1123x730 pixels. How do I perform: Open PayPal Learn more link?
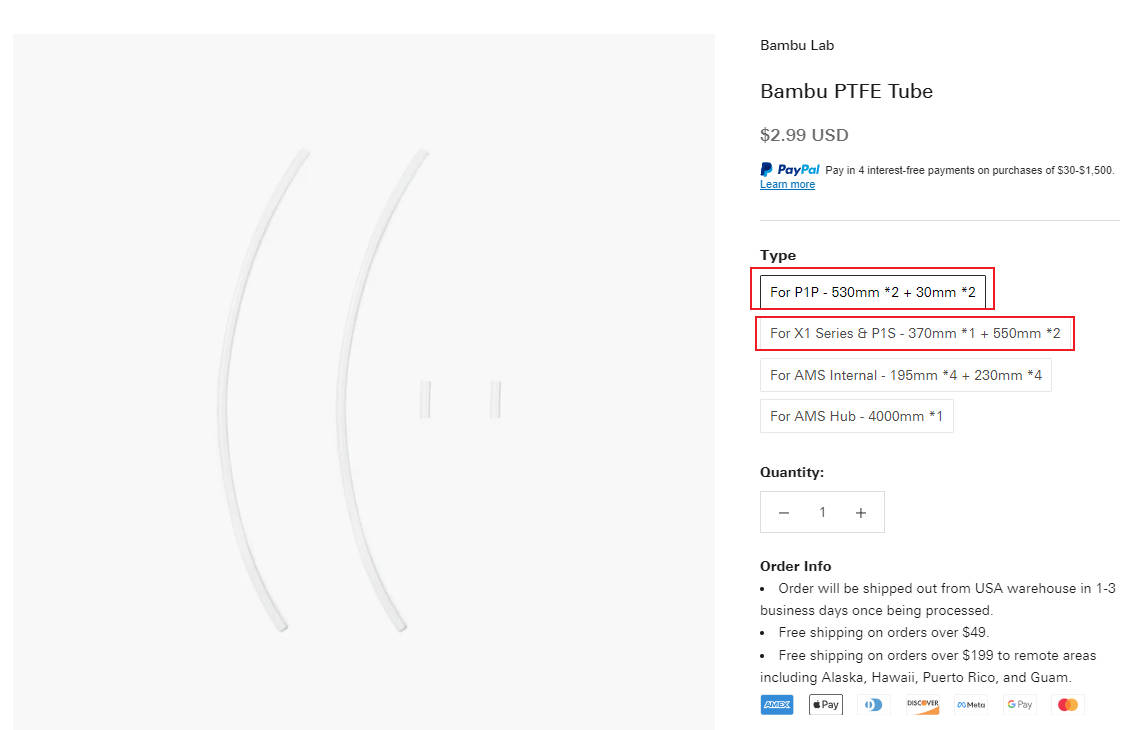(787, 184)
